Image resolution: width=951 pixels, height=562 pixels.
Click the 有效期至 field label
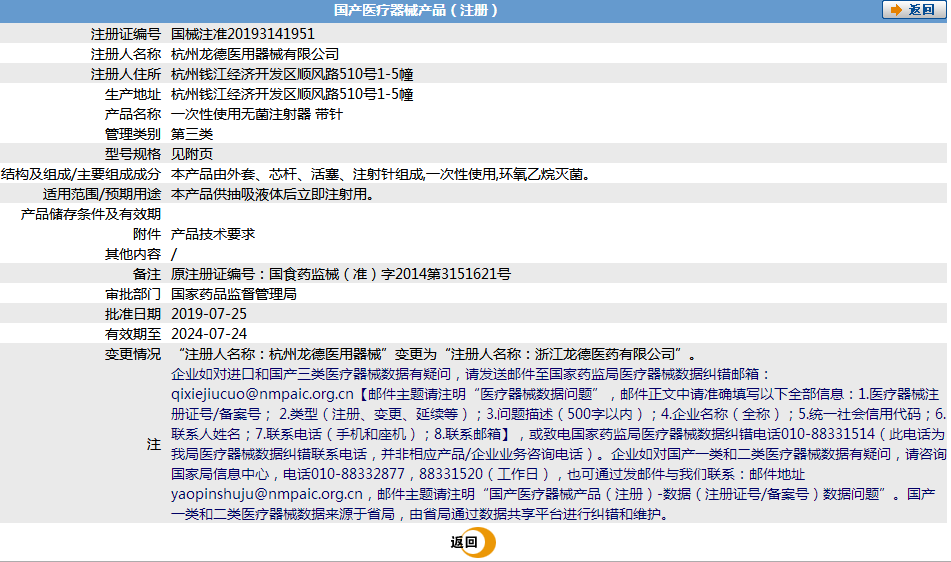(x=133, y=334)
